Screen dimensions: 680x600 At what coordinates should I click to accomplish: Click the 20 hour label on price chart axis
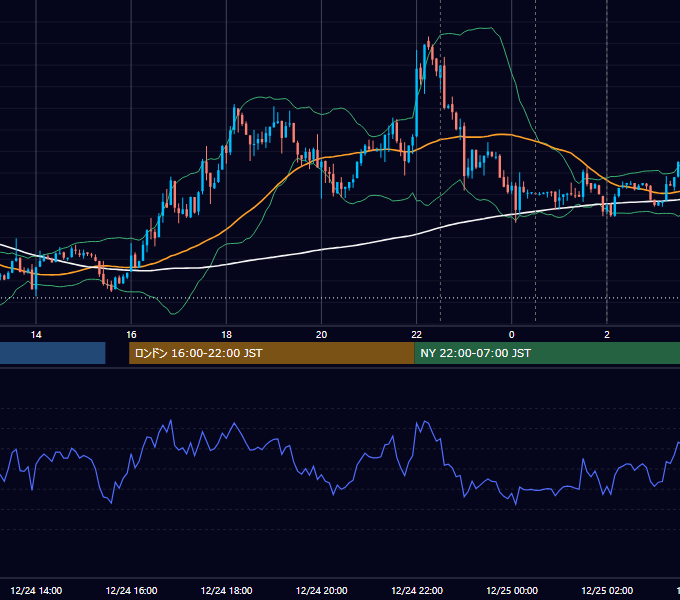coord(321,335)
